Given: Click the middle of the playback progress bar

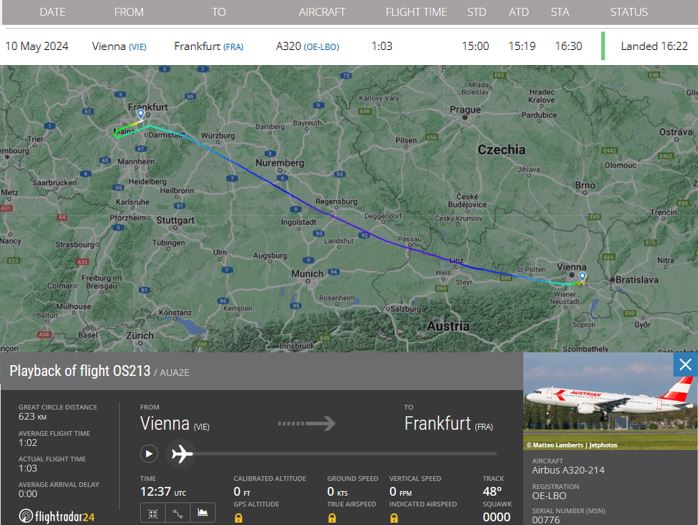Looking at the screenshot, I should (345, 454).
